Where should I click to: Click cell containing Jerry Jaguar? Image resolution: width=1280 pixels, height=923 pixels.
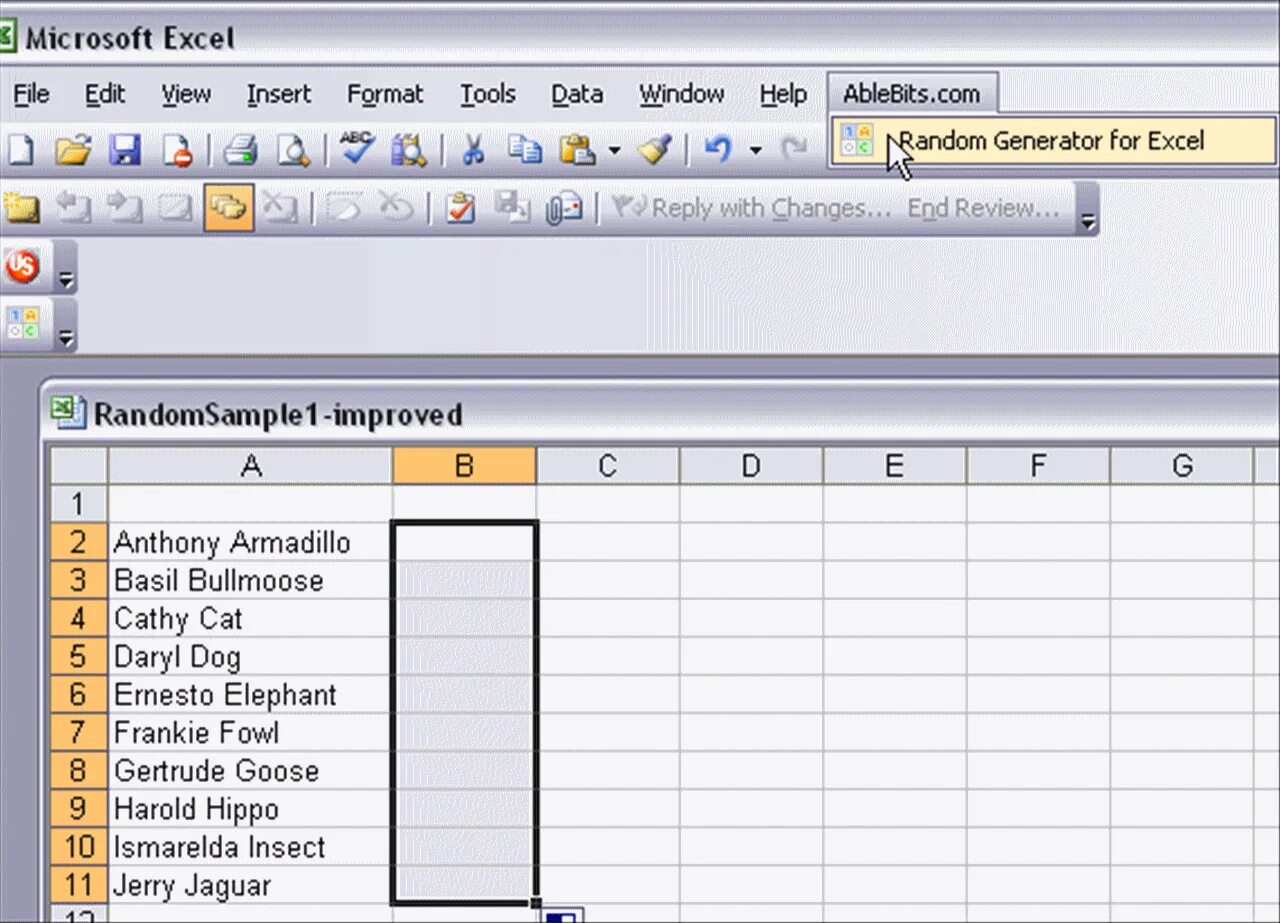tap(250, 885)
